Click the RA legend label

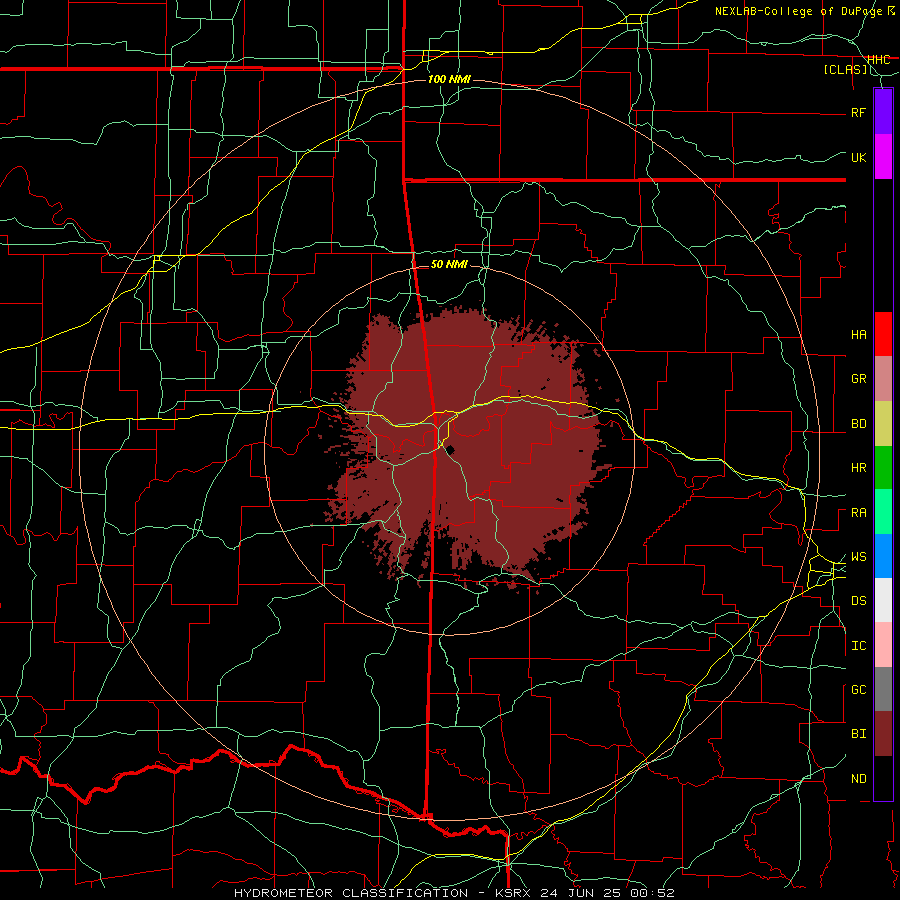coord(858,513)
